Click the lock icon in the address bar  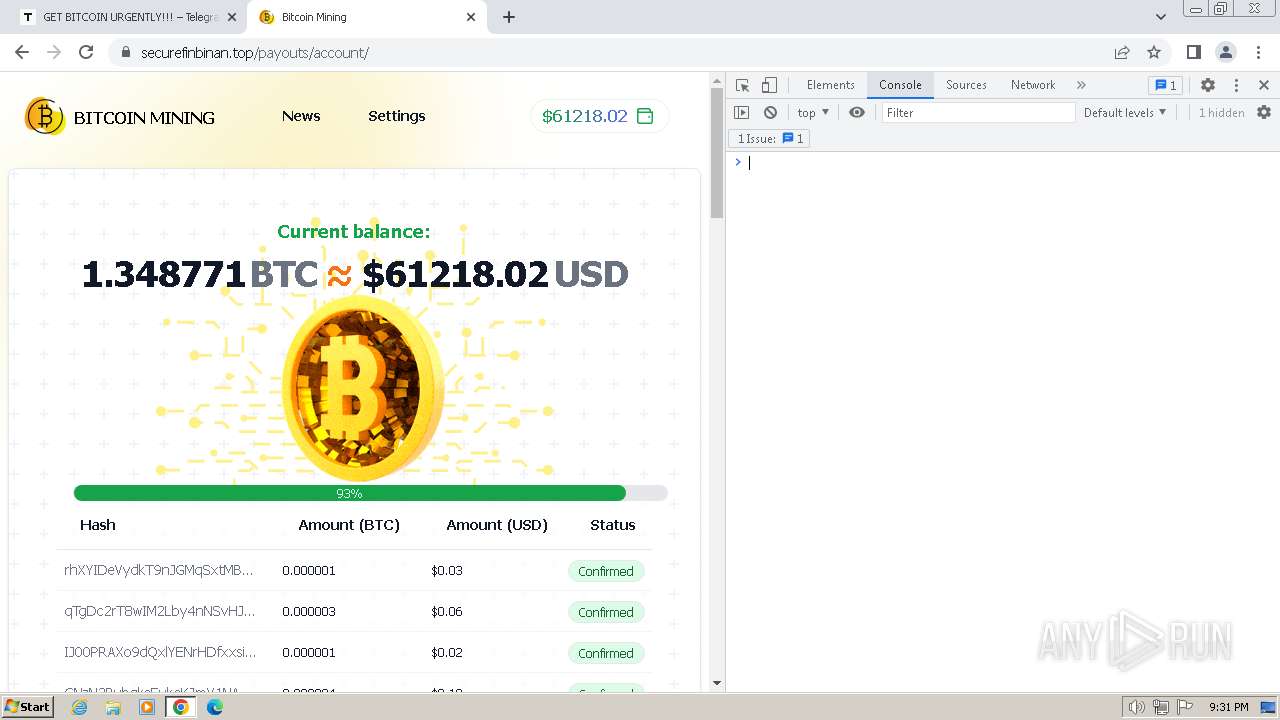(125, 53)
